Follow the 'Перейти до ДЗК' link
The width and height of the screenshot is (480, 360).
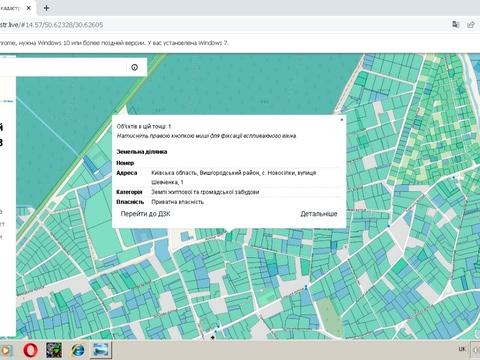click(145, 214)
